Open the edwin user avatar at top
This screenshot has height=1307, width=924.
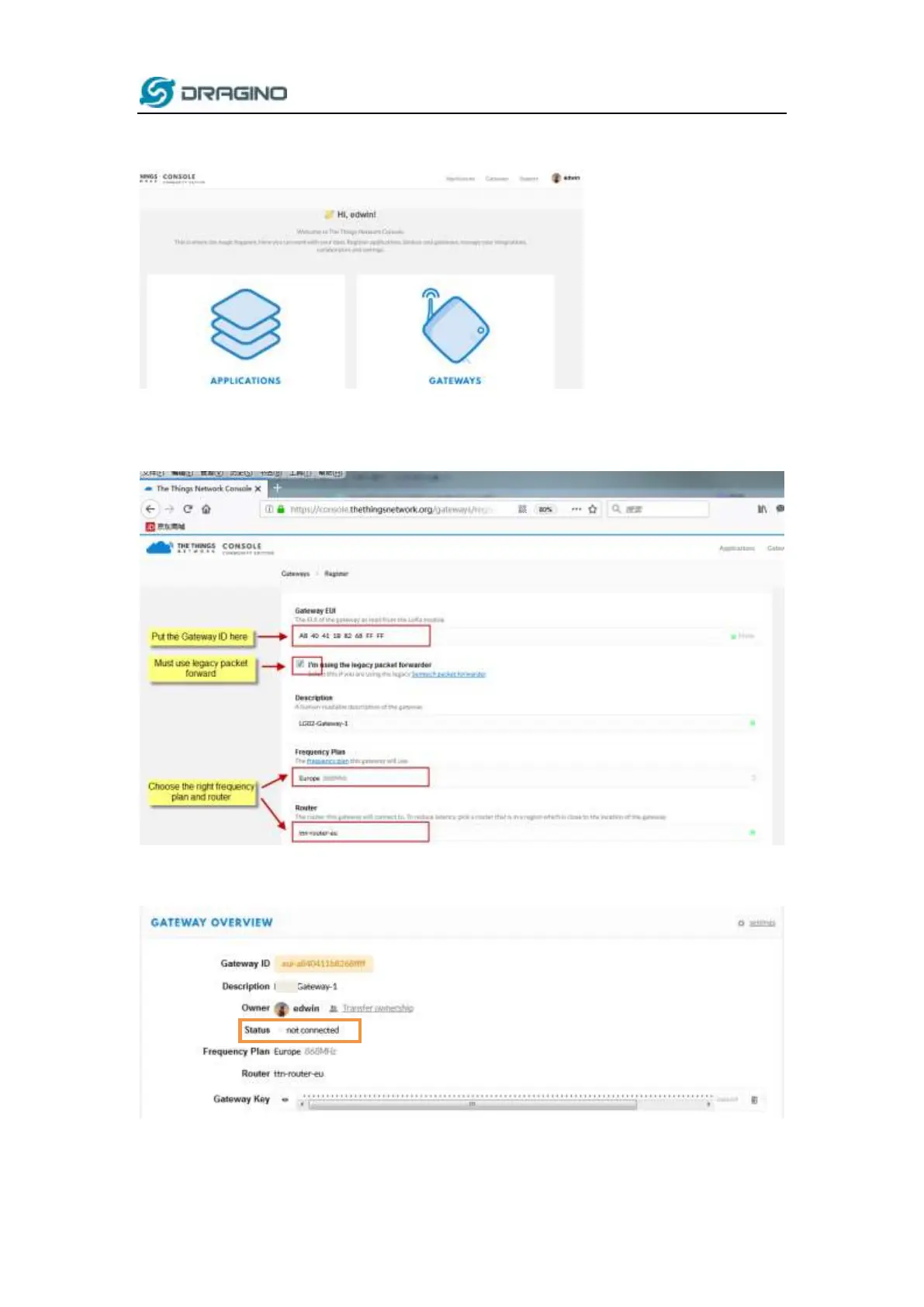tap(555, 178)
